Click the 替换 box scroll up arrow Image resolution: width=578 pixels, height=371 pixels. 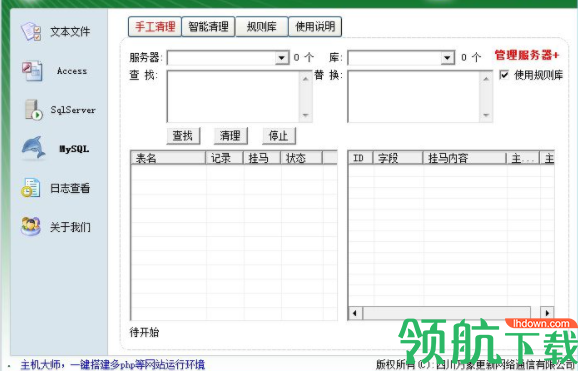pos(486,79)
